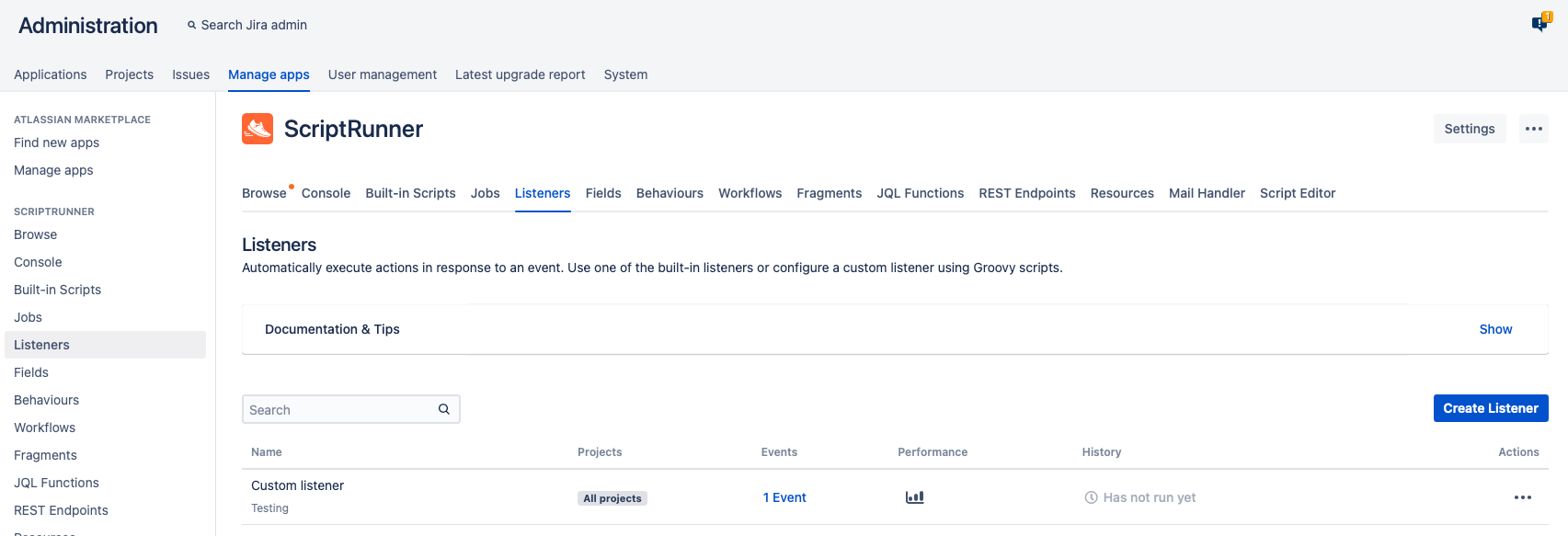Image resolution: width=1568 pixels, height=536 pixels.
Task: Click the Testing description text
Action: pyautogui.click(x=270, y=508)
